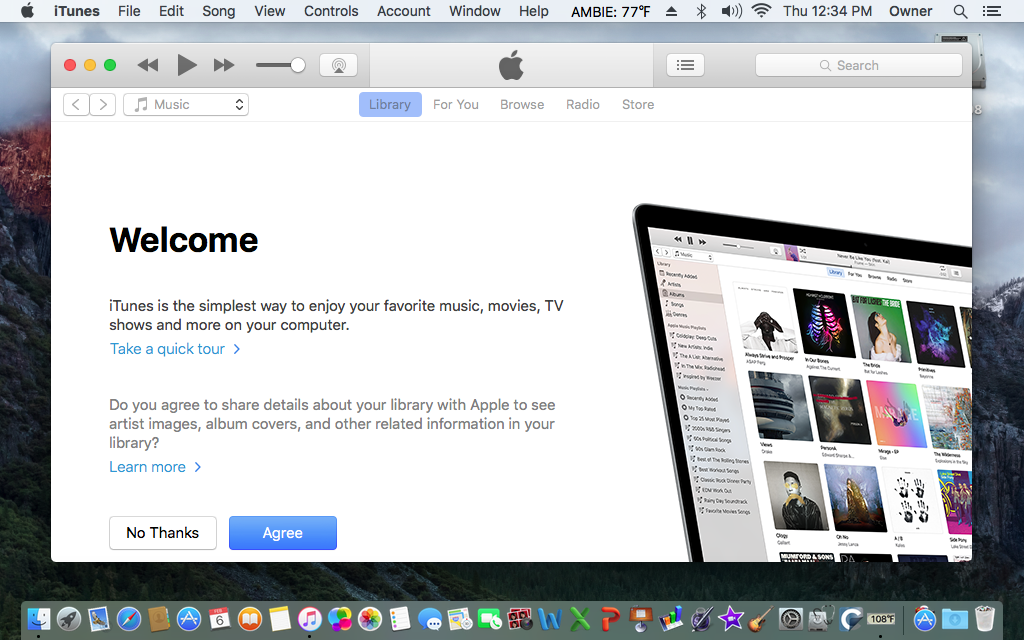Screen dimensions: 1024x640
Task: Launch Microsoft Excel X icon in dock
Action: (x=580, y=618)
